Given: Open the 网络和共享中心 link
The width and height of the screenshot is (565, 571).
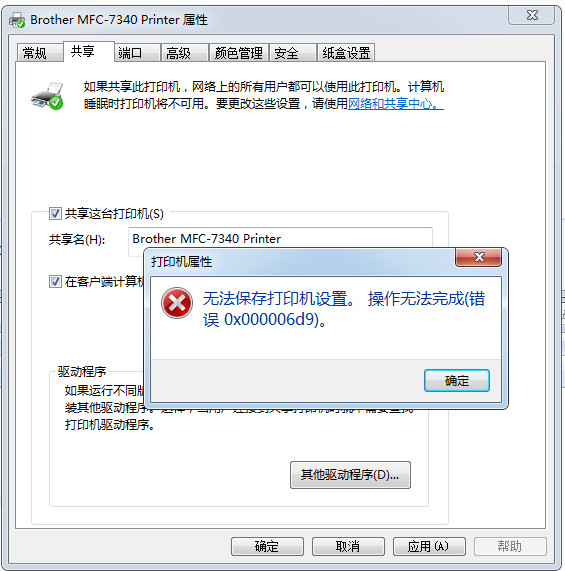Looking at the screenshot, I should 396,104.
